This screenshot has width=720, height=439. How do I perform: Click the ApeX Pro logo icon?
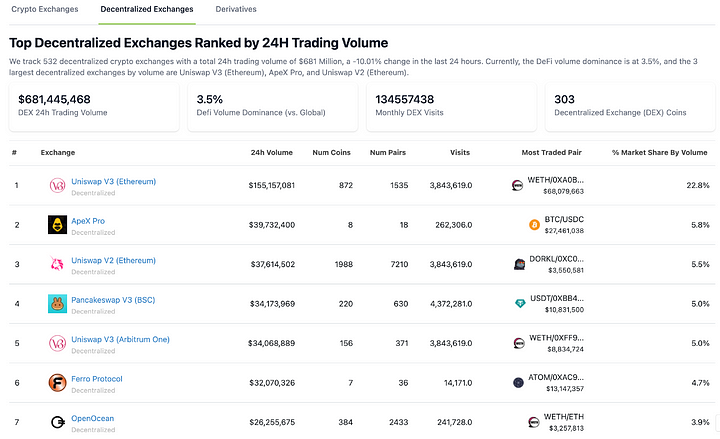tap(57, 225)
